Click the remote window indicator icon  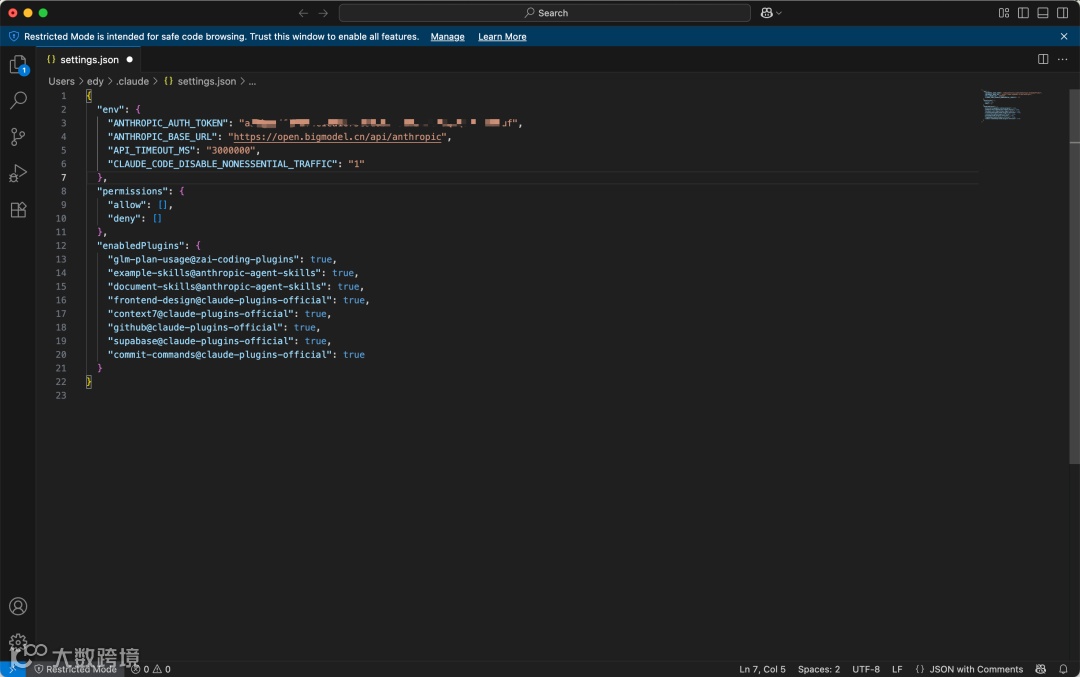[x=12, y=669]
